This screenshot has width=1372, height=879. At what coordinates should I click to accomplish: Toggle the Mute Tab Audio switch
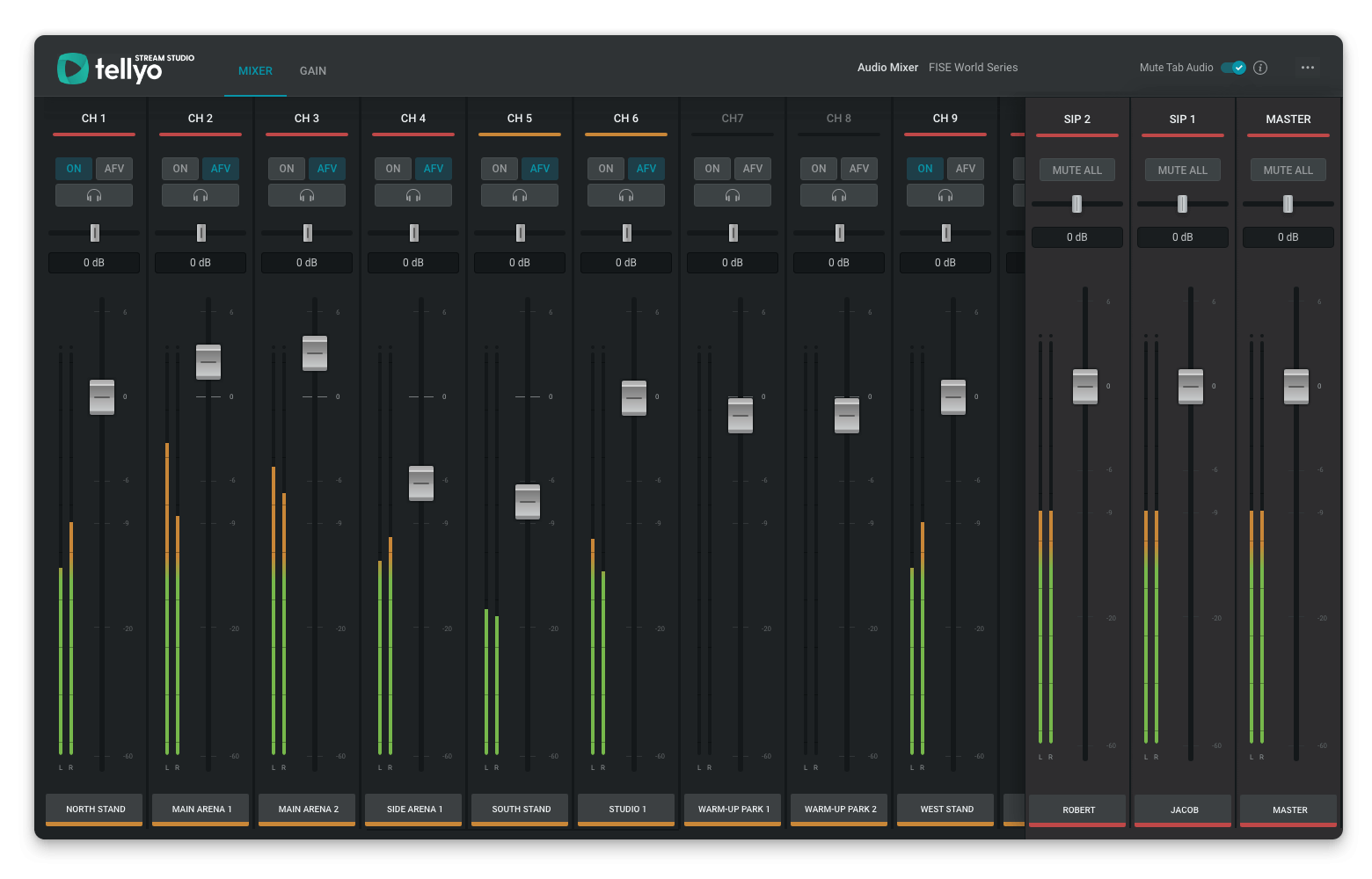click(1234, 68)
